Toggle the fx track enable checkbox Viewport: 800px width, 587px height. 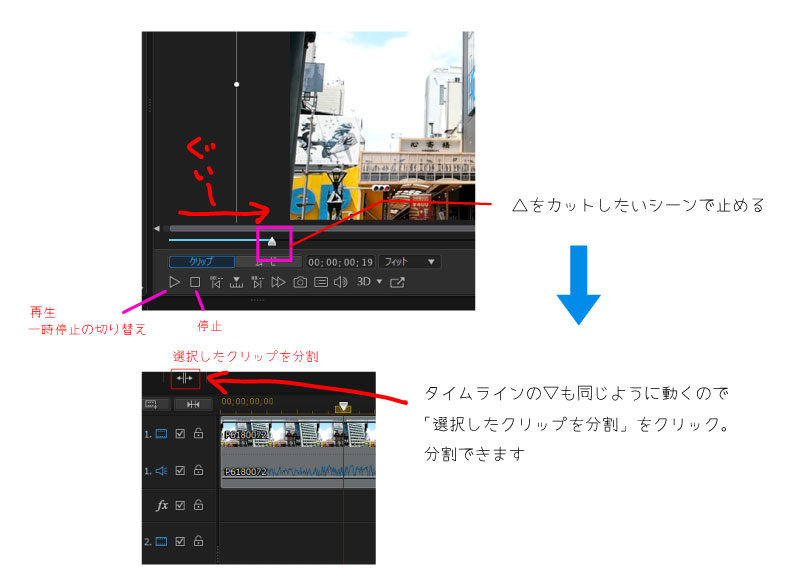tap(181, 506)
